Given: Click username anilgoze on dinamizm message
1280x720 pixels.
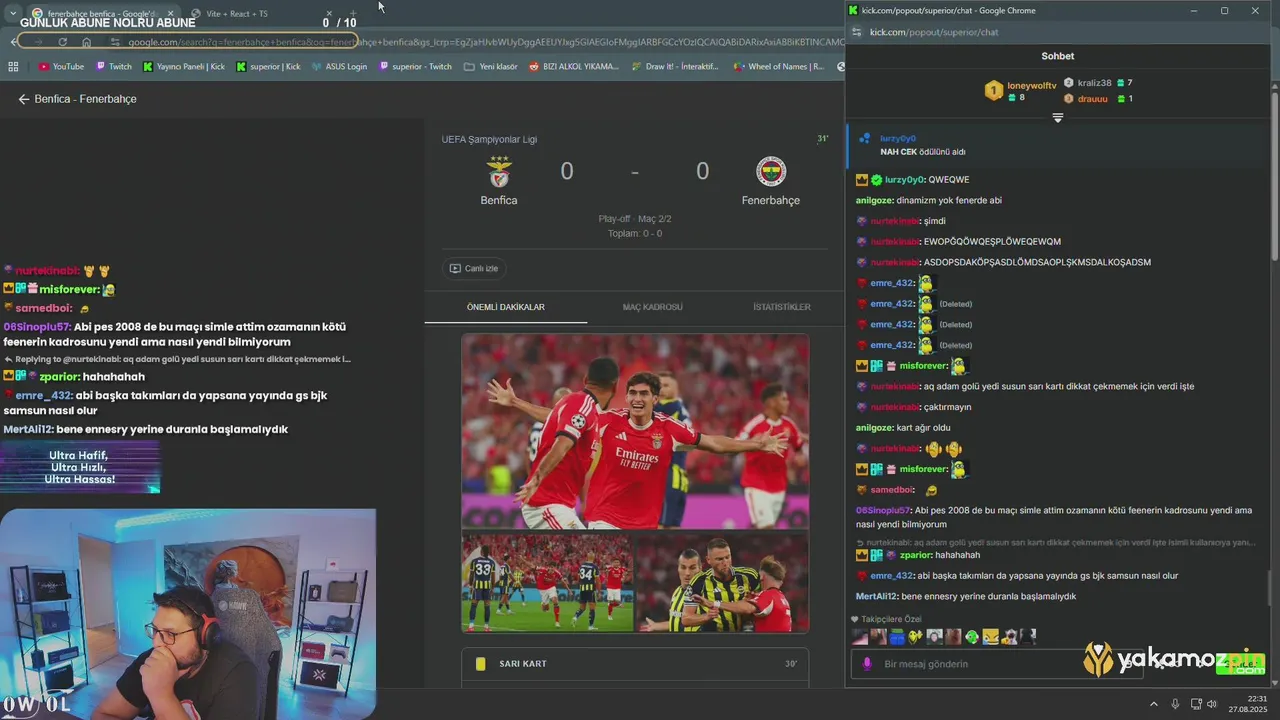Looking at the screenshot, I should (x=874, y=200).
